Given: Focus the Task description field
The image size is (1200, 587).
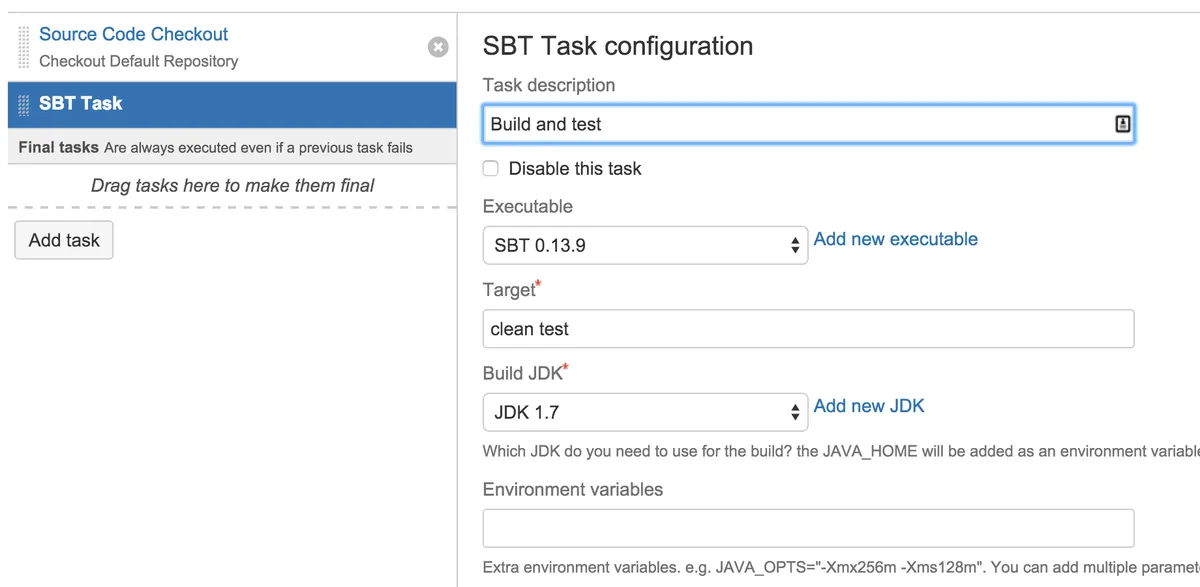Looking at the screenshot, I should click(x=808, y=124).
